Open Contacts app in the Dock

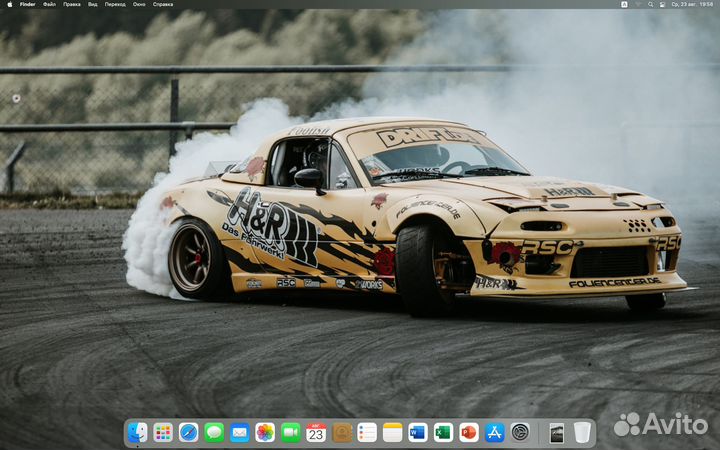[342, 433]
